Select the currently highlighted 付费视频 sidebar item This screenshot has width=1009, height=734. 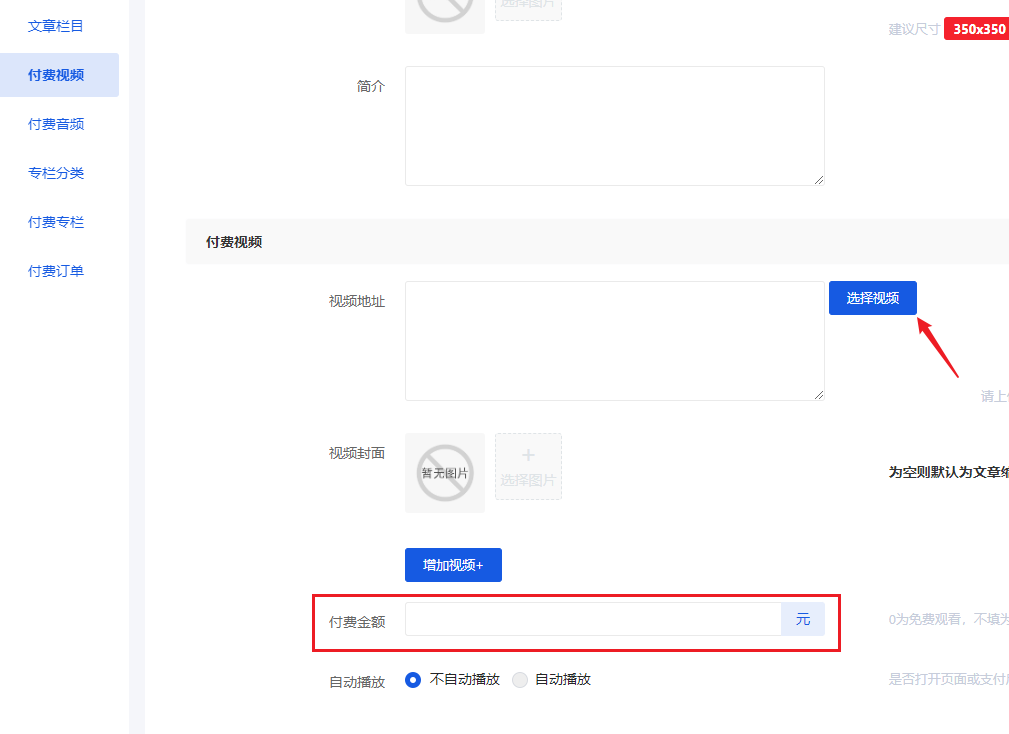[55, 74]
